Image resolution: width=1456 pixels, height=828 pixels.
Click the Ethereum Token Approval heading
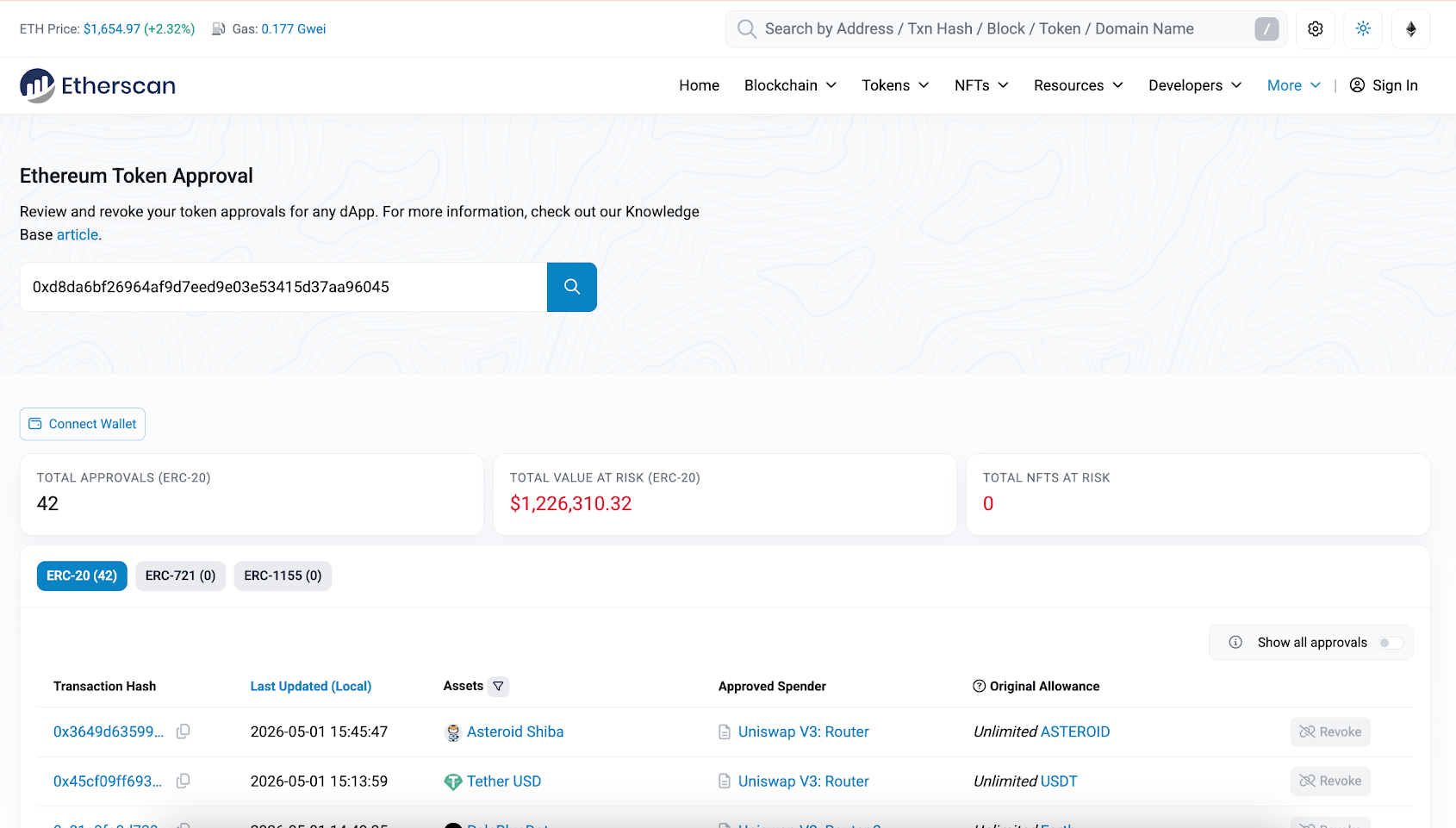click(x=136, y=176)
